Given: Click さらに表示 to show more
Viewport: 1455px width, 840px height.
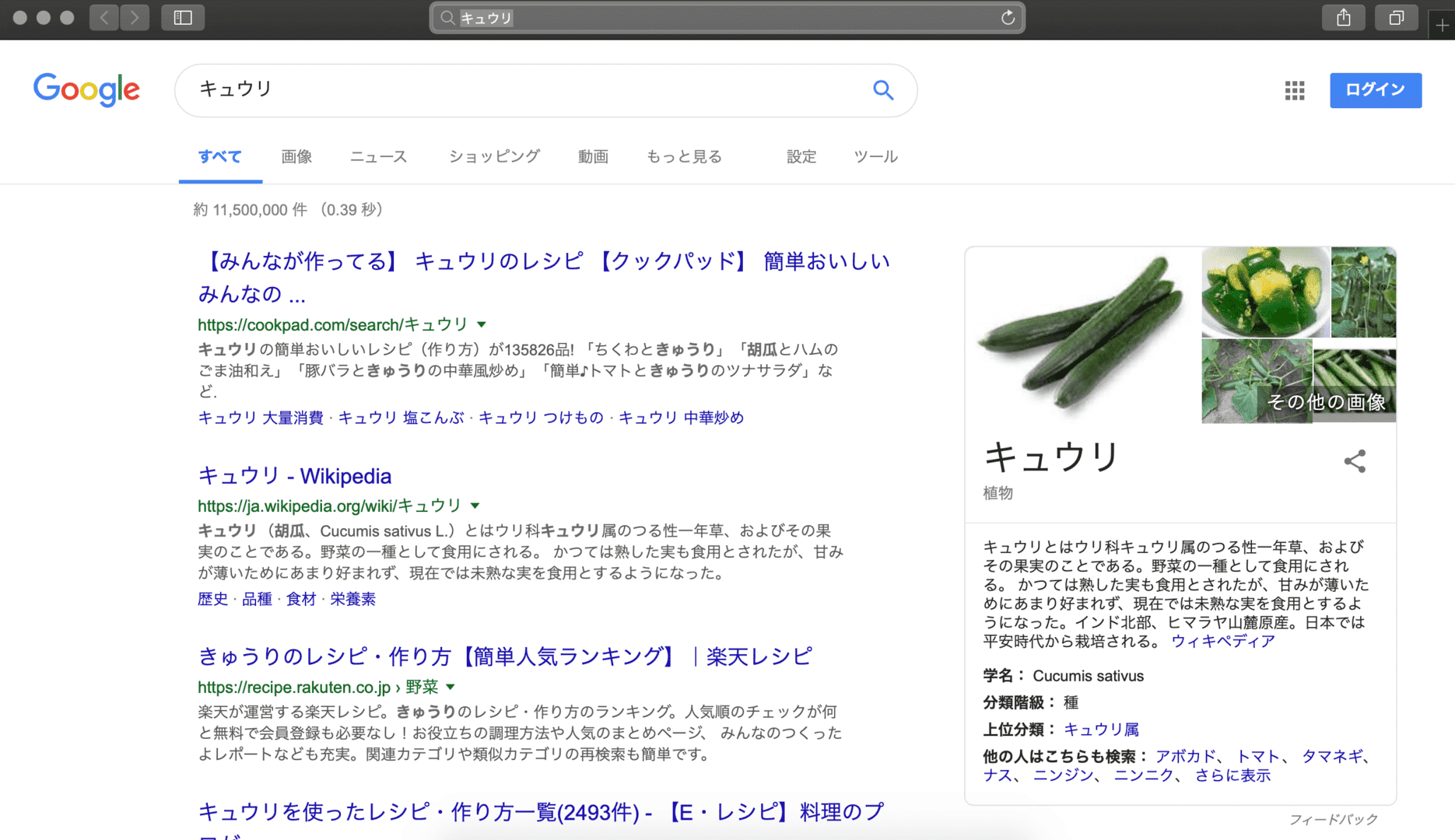Looking at the screenshot, I should pyautogui.click(x=1232, y=775).
